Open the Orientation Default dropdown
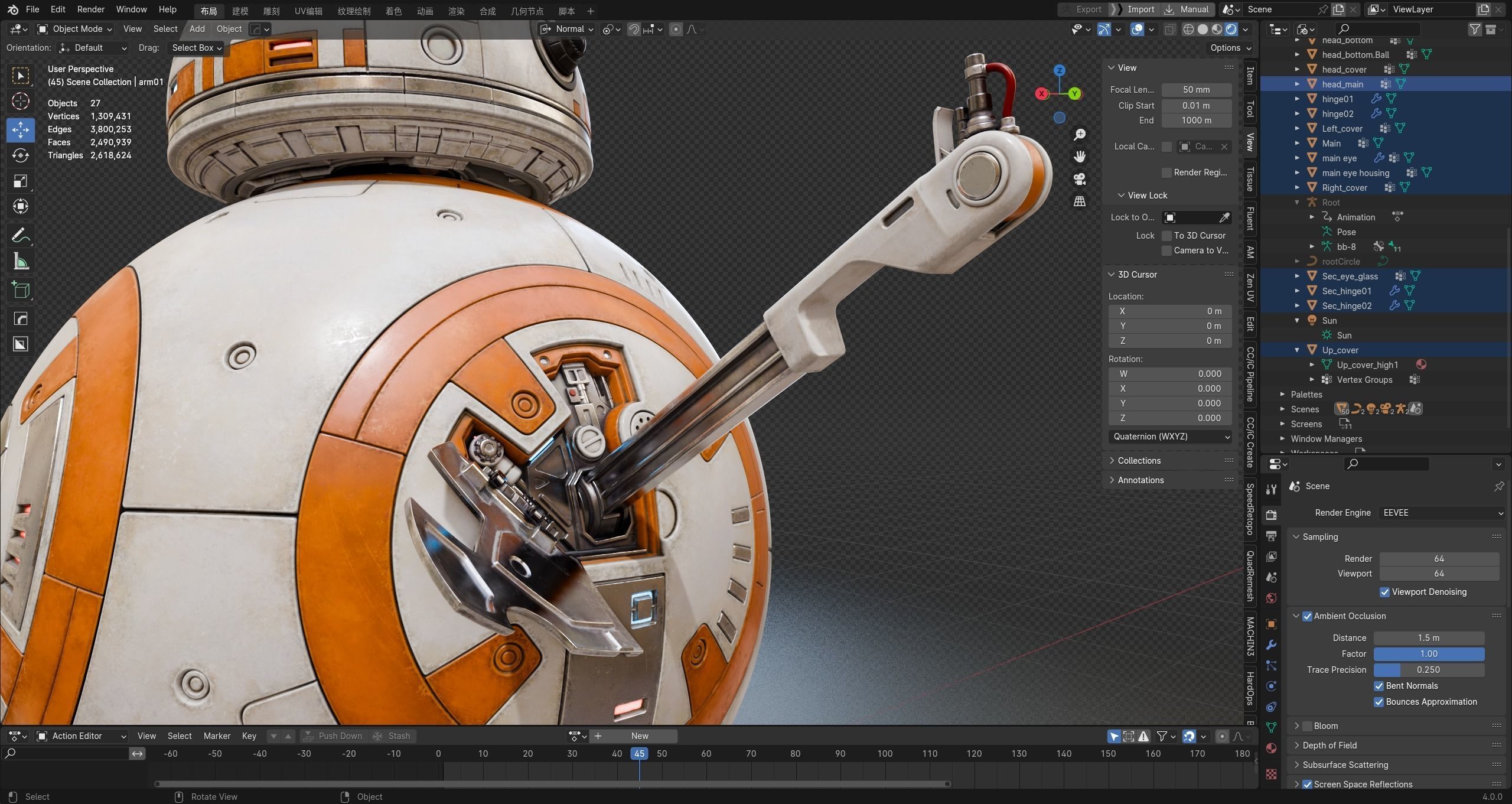Viewport: 1512px width, 804px height. (92, 48)
